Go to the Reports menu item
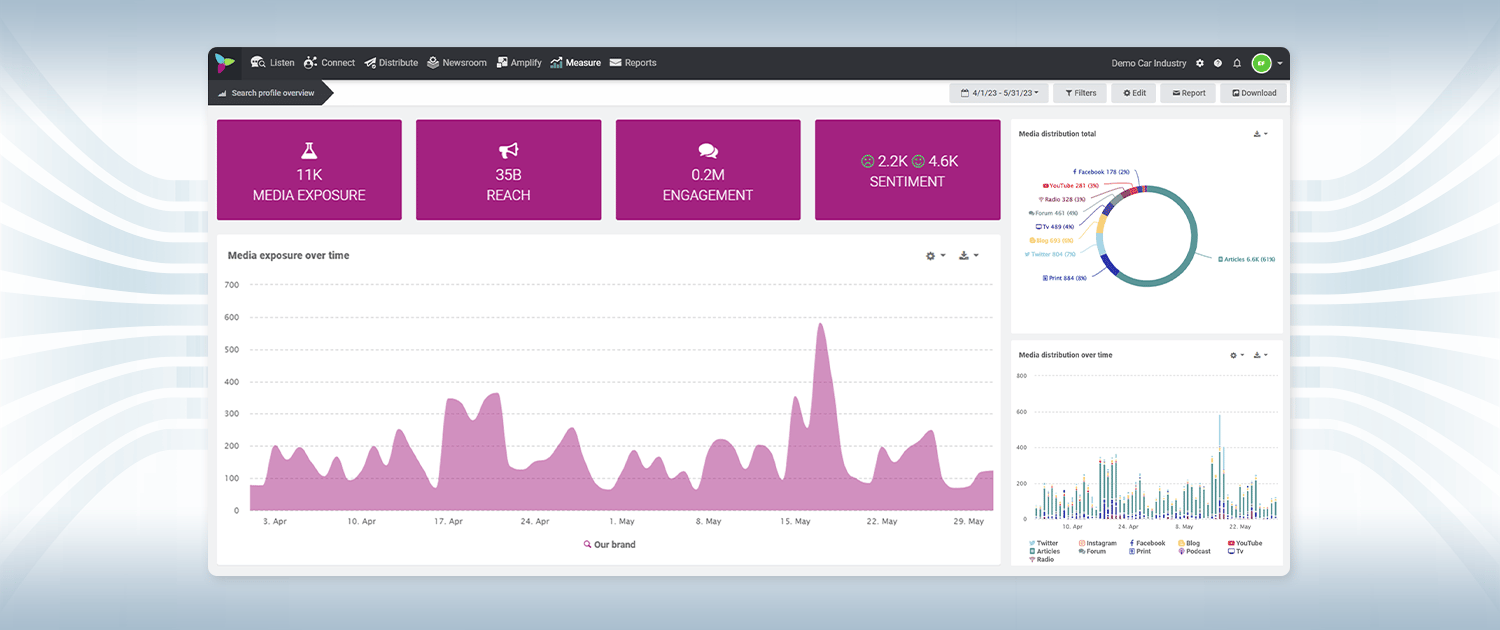This screenshot has height=630, width=1500. 633,63
